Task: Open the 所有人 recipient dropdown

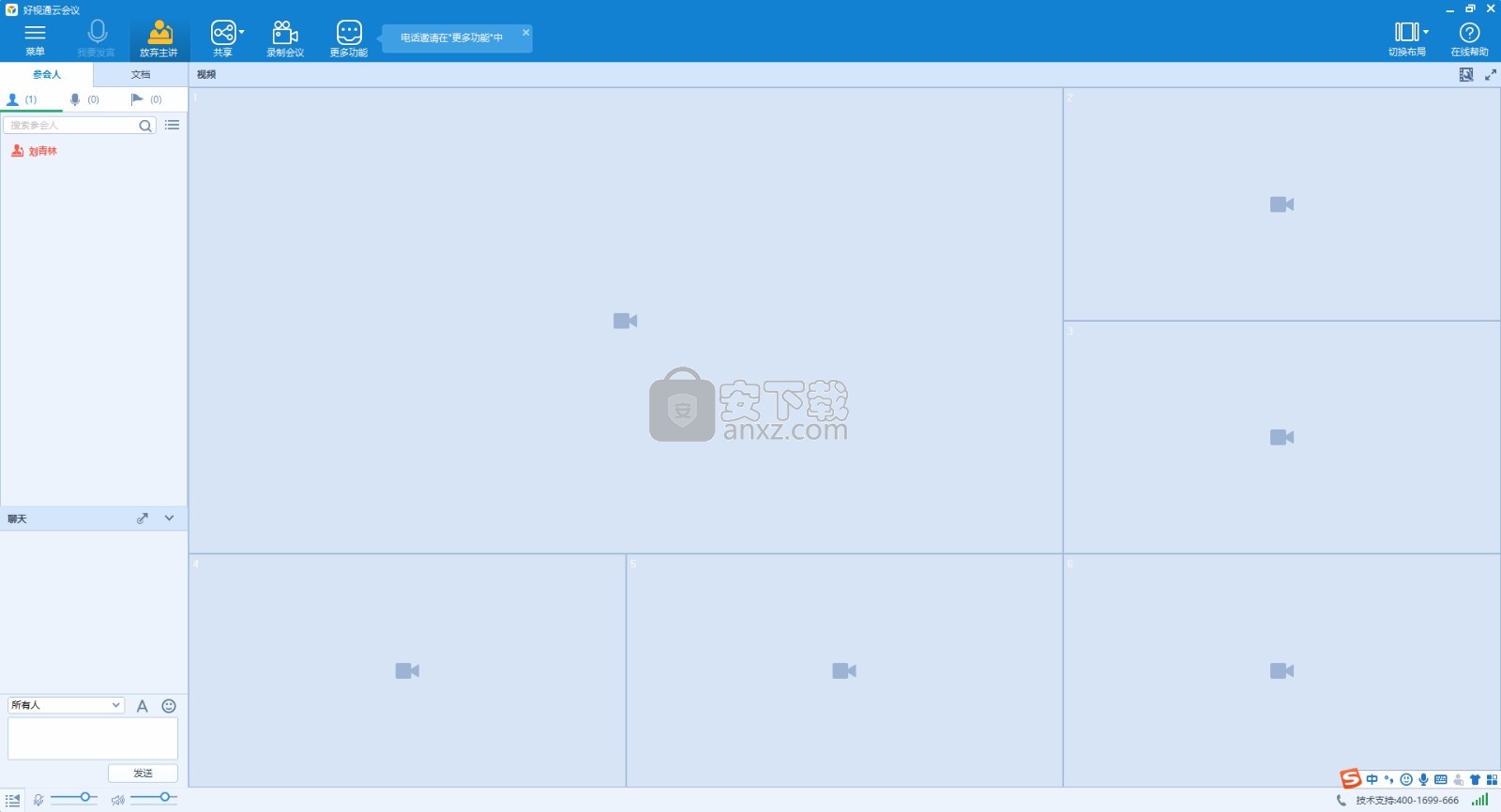Action: [x=66, y=705]
